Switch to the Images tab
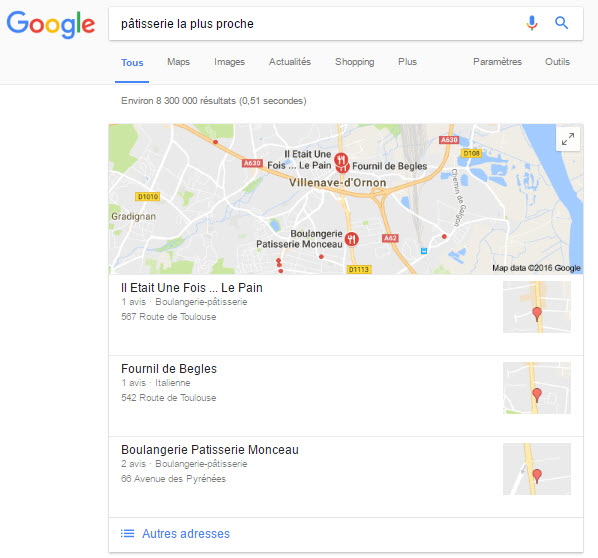 pos(229,62)
